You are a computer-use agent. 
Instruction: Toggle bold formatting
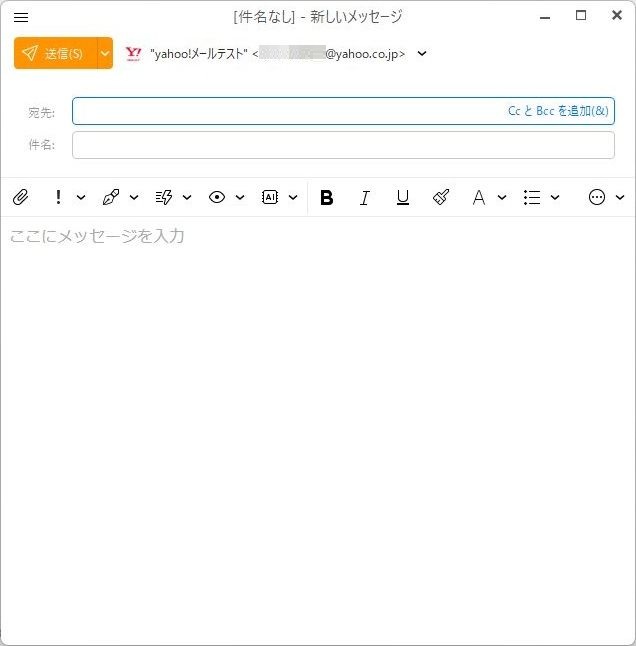(x=326, y=198)
